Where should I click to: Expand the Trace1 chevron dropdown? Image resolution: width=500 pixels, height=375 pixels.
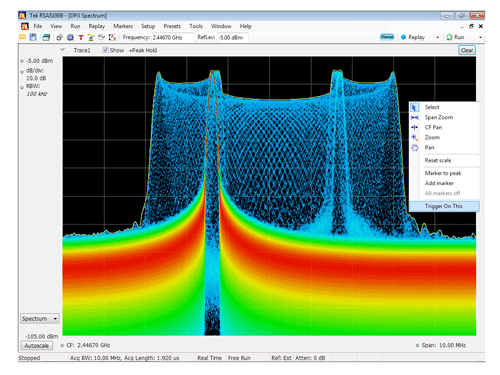point(62,50)
